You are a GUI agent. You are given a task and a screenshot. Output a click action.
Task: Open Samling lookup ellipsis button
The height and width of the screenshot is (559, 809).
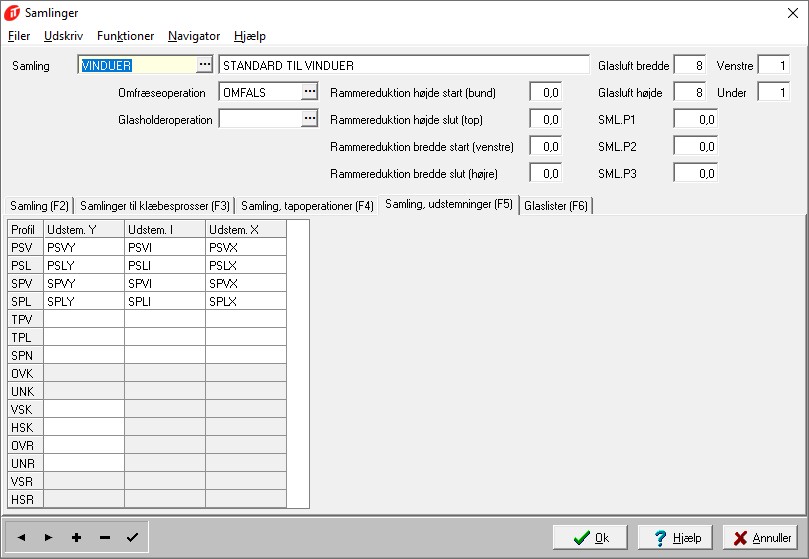205,65
